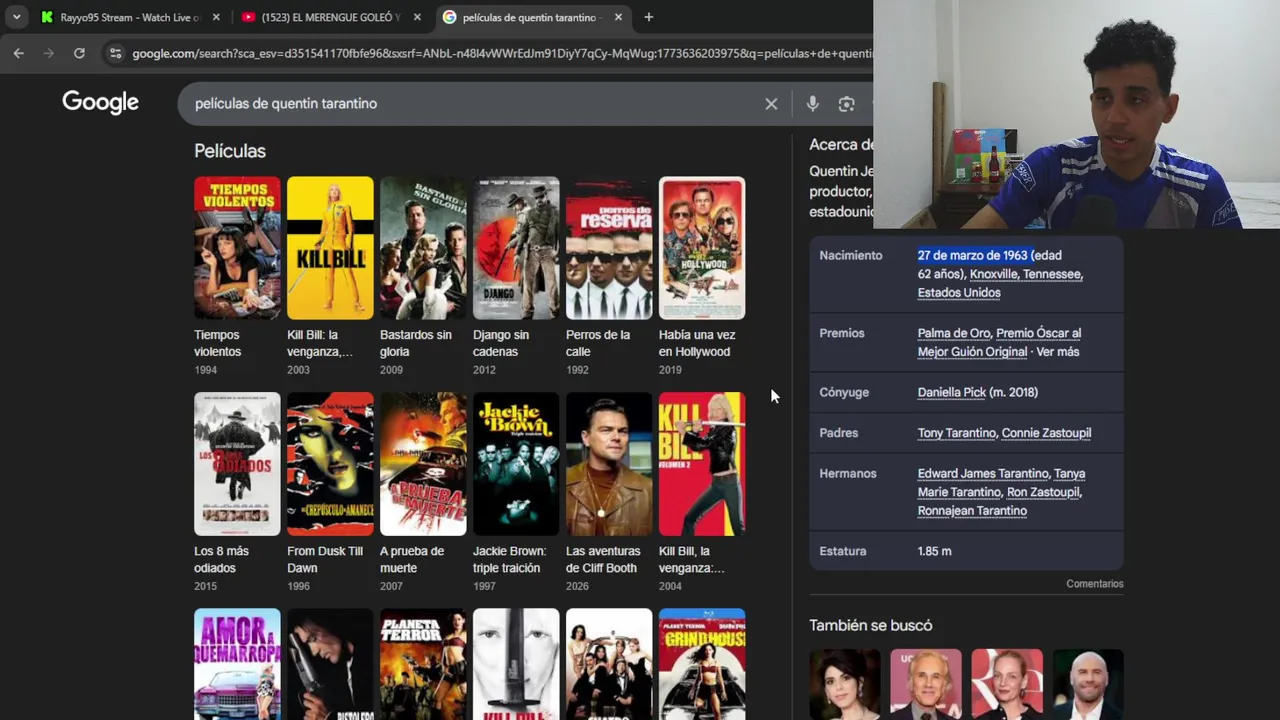Open Knoxville, Tennessee link
Screen dimensions: 1280x720
tap(1026, 274)
